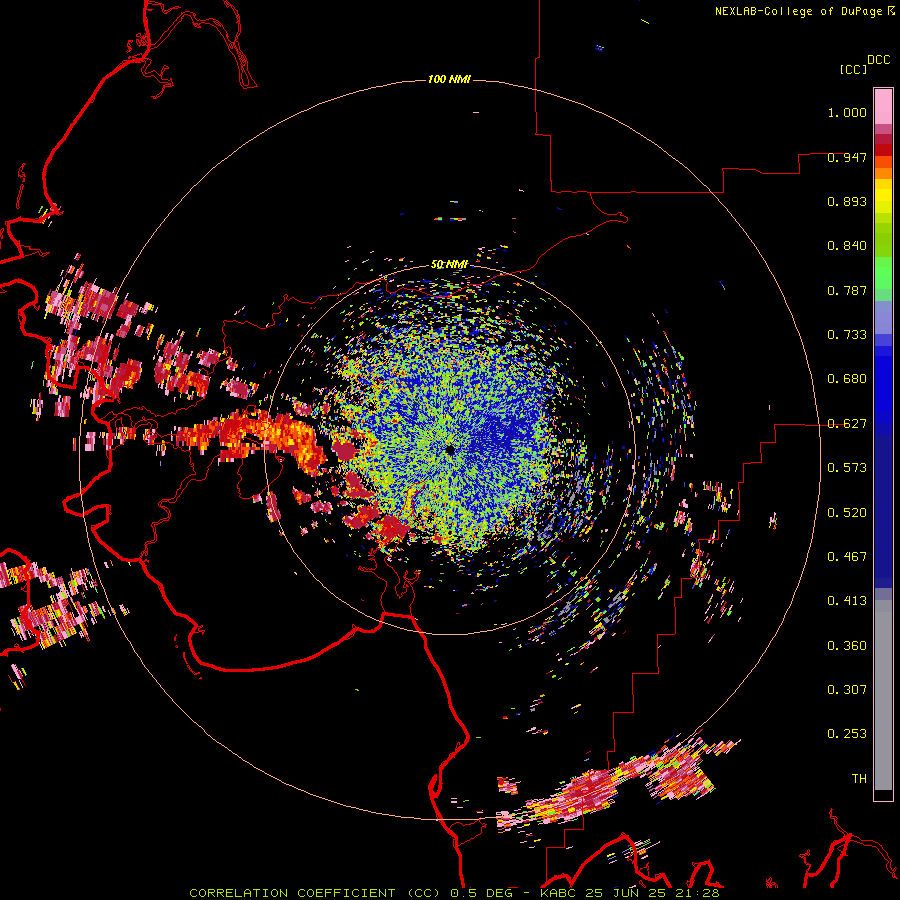This screenshot has height=900, width=900.
Task: Select the 0.947 legend value
Action: click(847, 157)
